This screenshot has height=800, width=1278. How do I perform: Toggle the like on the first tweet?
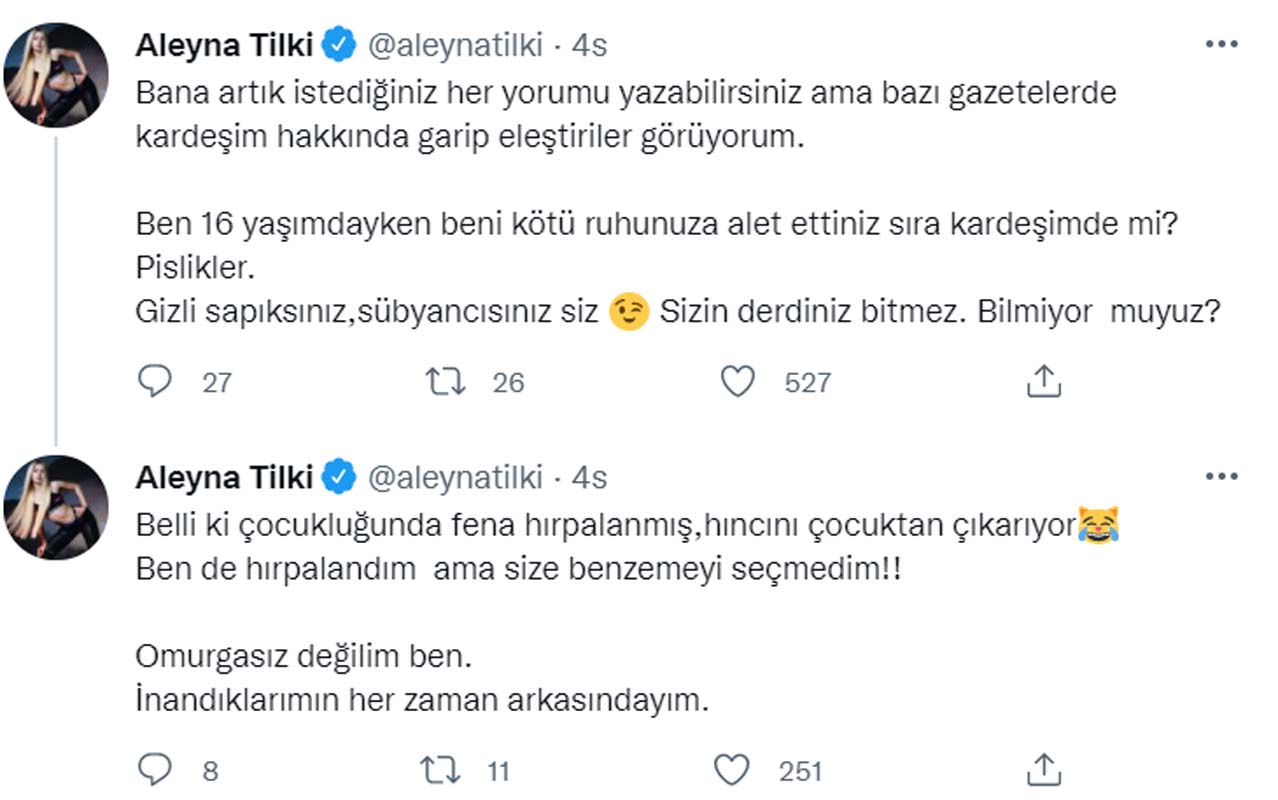tap(739, 381)
